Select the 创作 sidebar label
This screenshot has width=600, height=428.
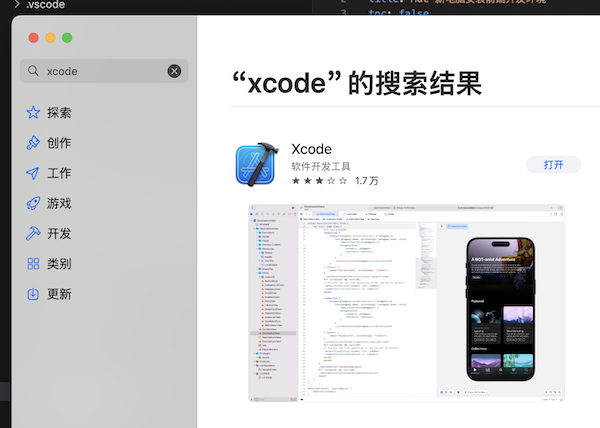click(59, 143)
